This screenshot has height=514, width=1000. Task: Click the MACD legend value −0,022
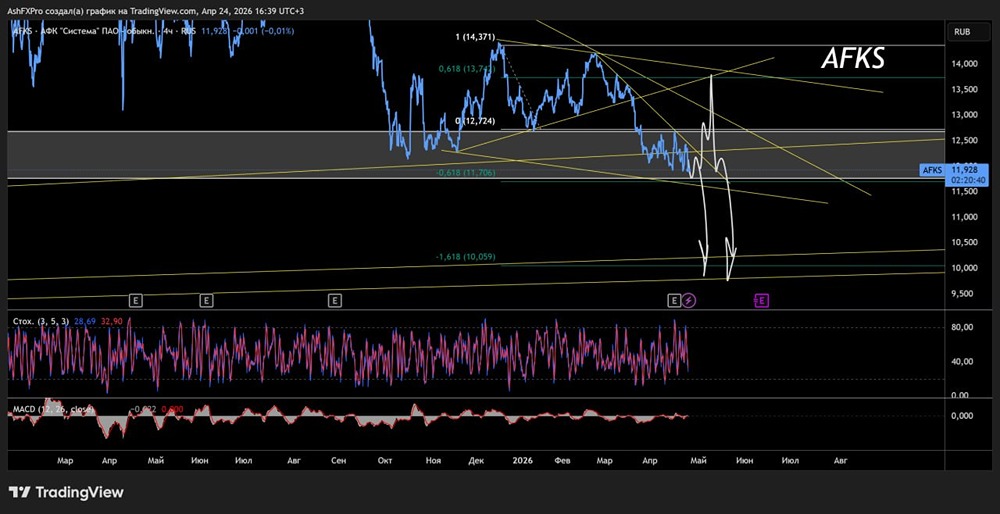click(143, 409)
